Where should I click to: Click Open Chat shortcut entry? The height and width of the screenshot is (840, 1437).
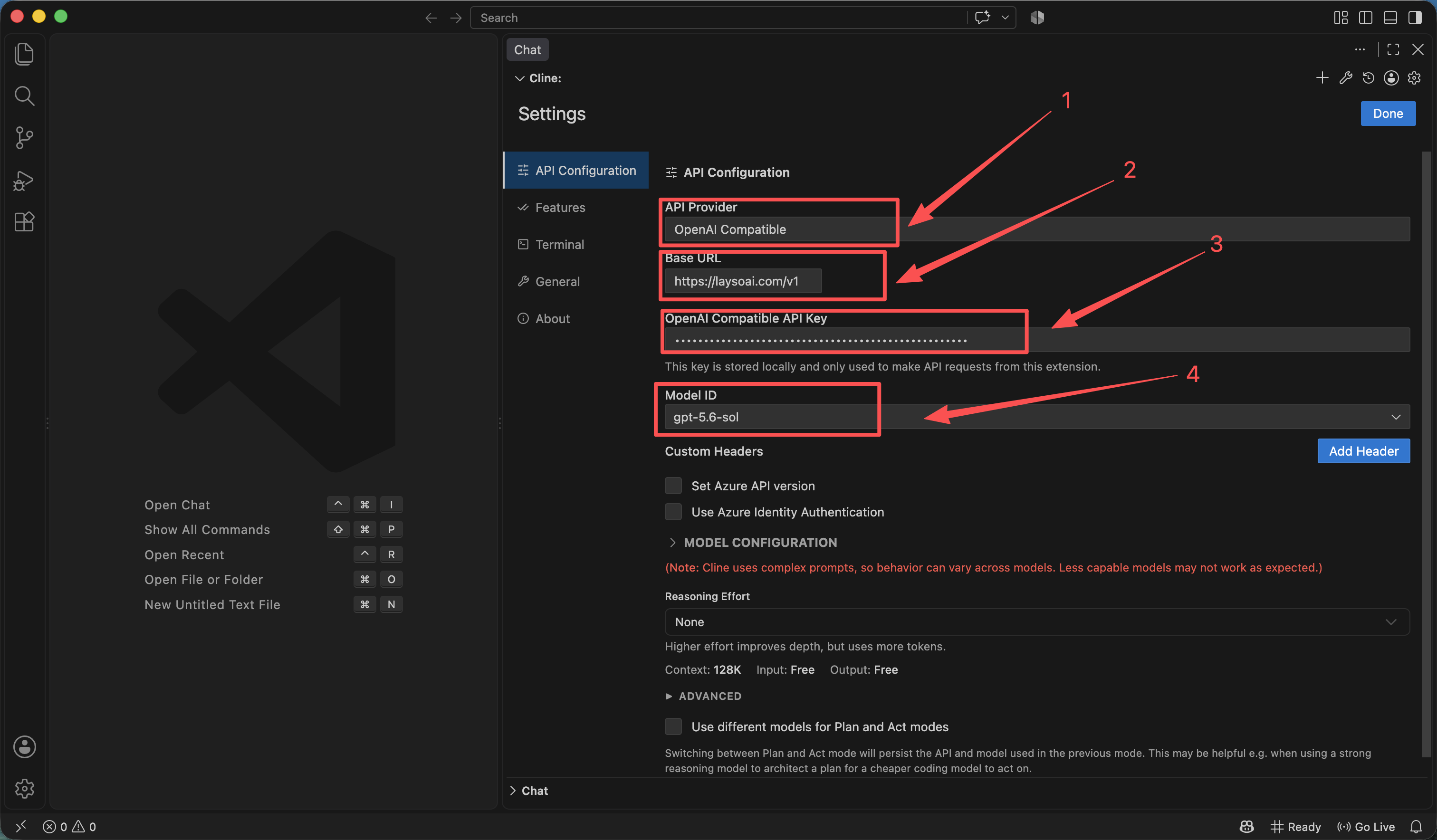pyautogui.click(x=177, y=505)
